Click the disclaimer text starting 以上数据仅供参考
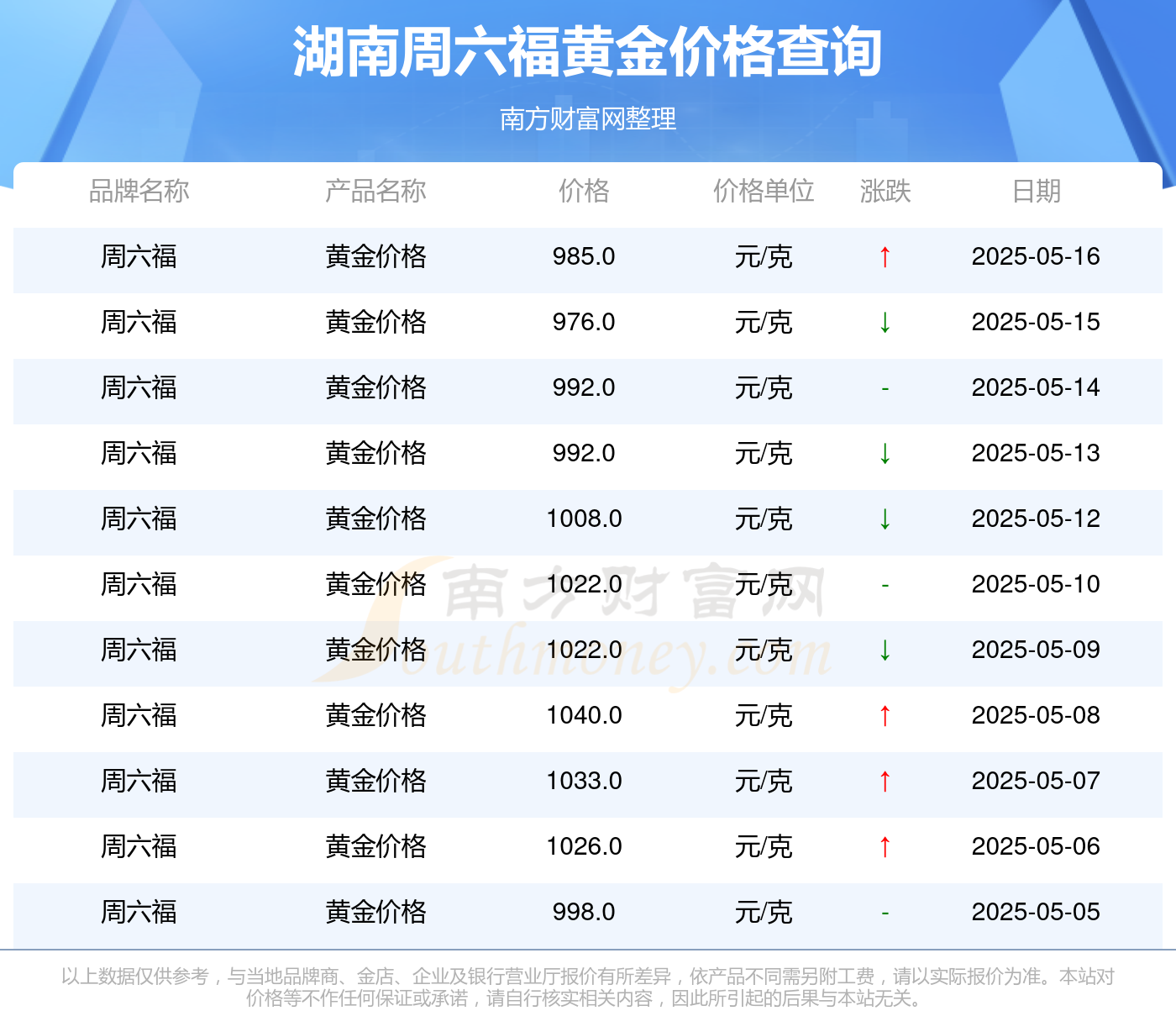The width and height of the screenshot is (1176, 1011). pyautogui.click(x=588, y=987)
